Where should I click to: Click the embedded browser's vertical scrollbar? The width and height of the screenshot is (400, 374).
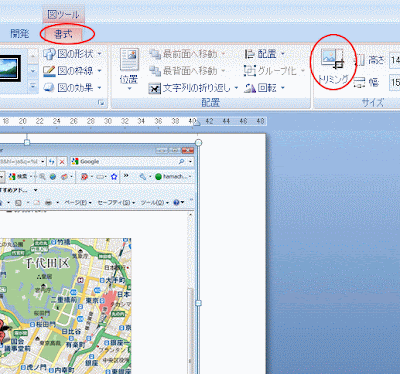[191, 293]
